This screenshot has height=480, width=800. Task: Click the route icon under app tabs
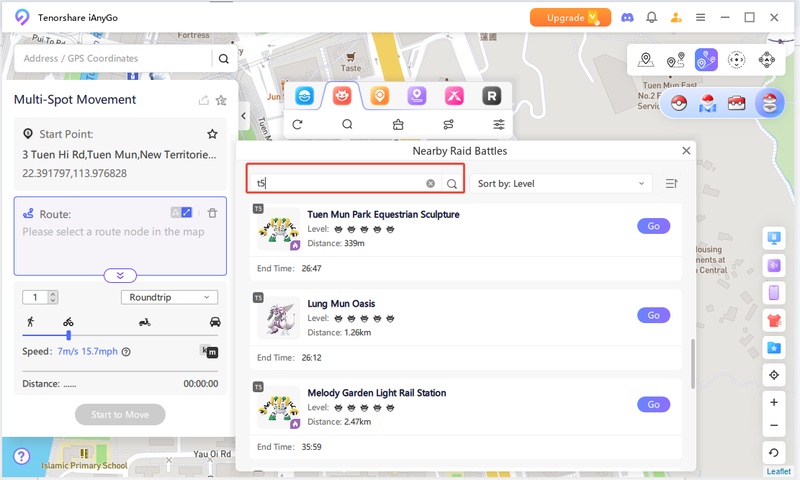click(448, 124)
